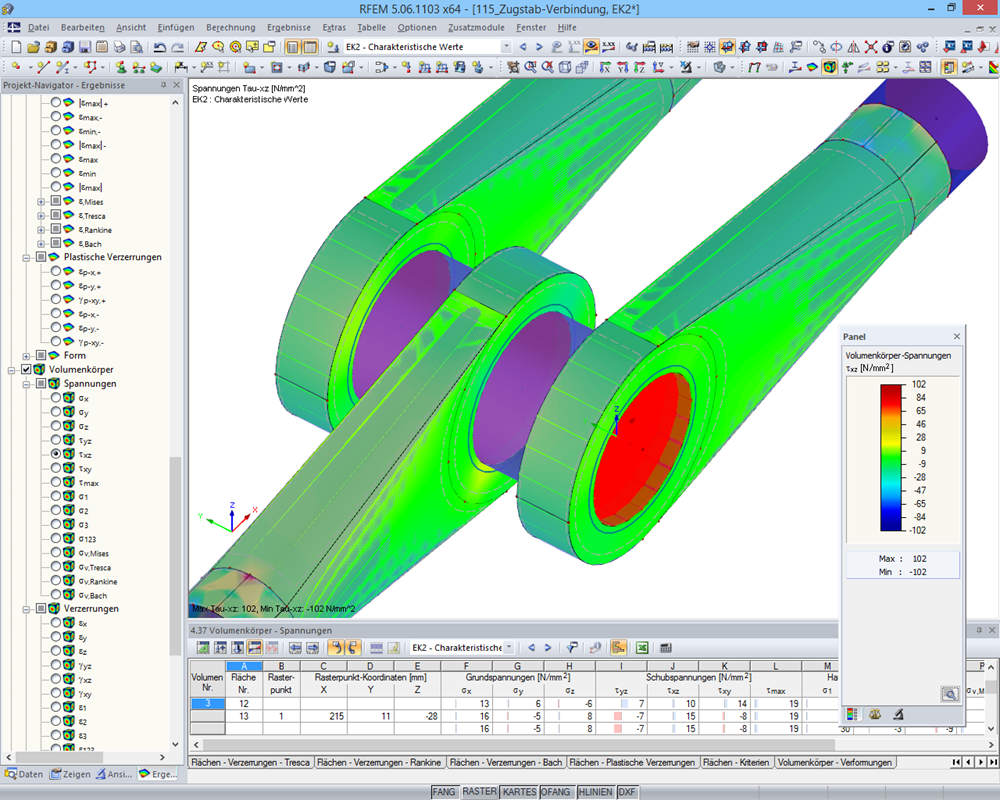Select the τyz stress radio button
Viewport: 1000px width, 800px height.
[x=56, y=440]
